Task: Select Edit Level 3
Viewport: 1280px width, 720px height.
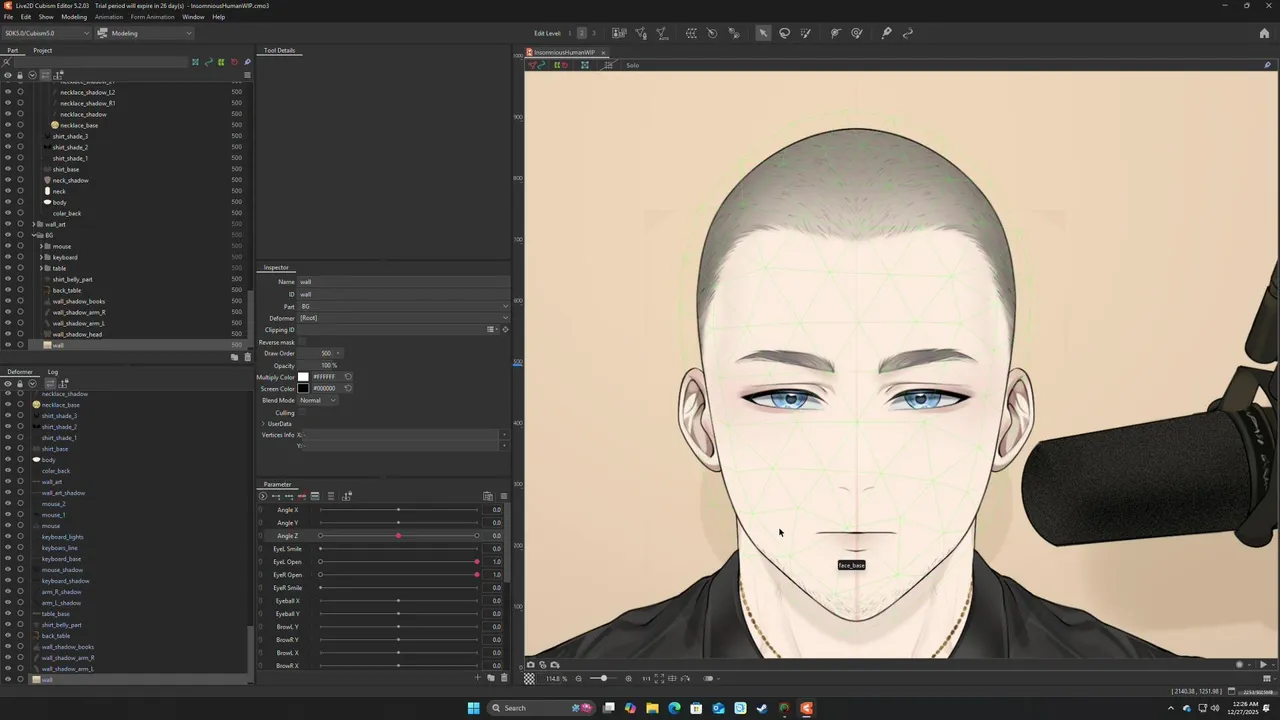Action: [x=593, y=33]
